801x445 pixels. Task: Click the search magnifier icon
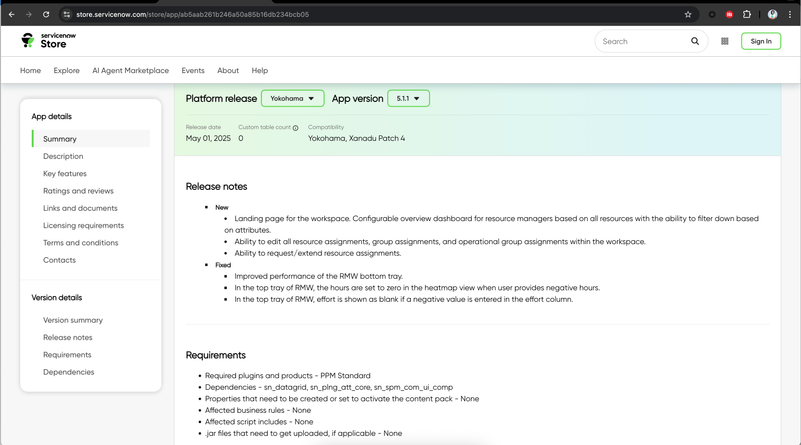tap(695, 41)
